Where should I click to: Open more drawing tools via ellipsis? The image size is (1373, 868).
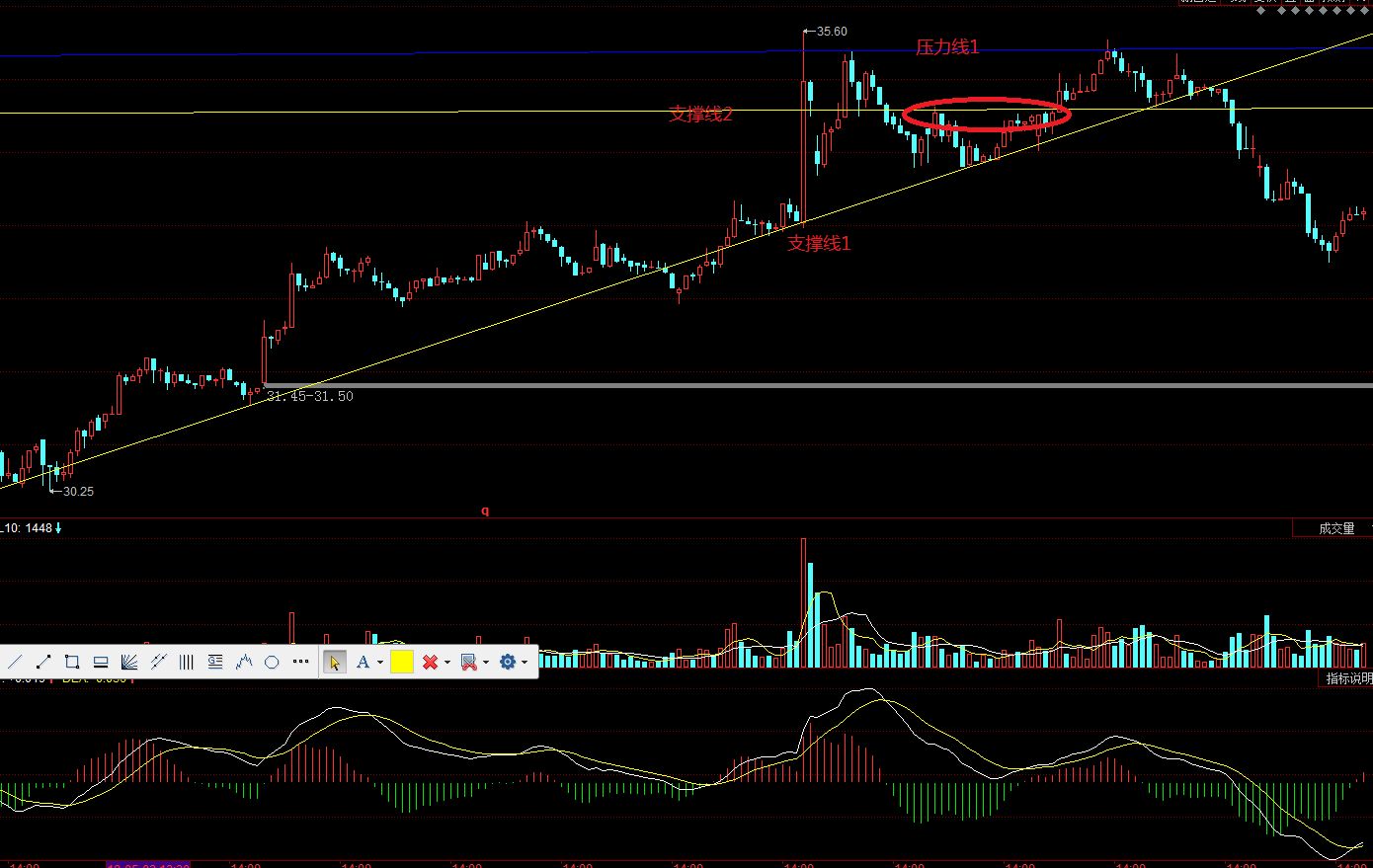301,662
